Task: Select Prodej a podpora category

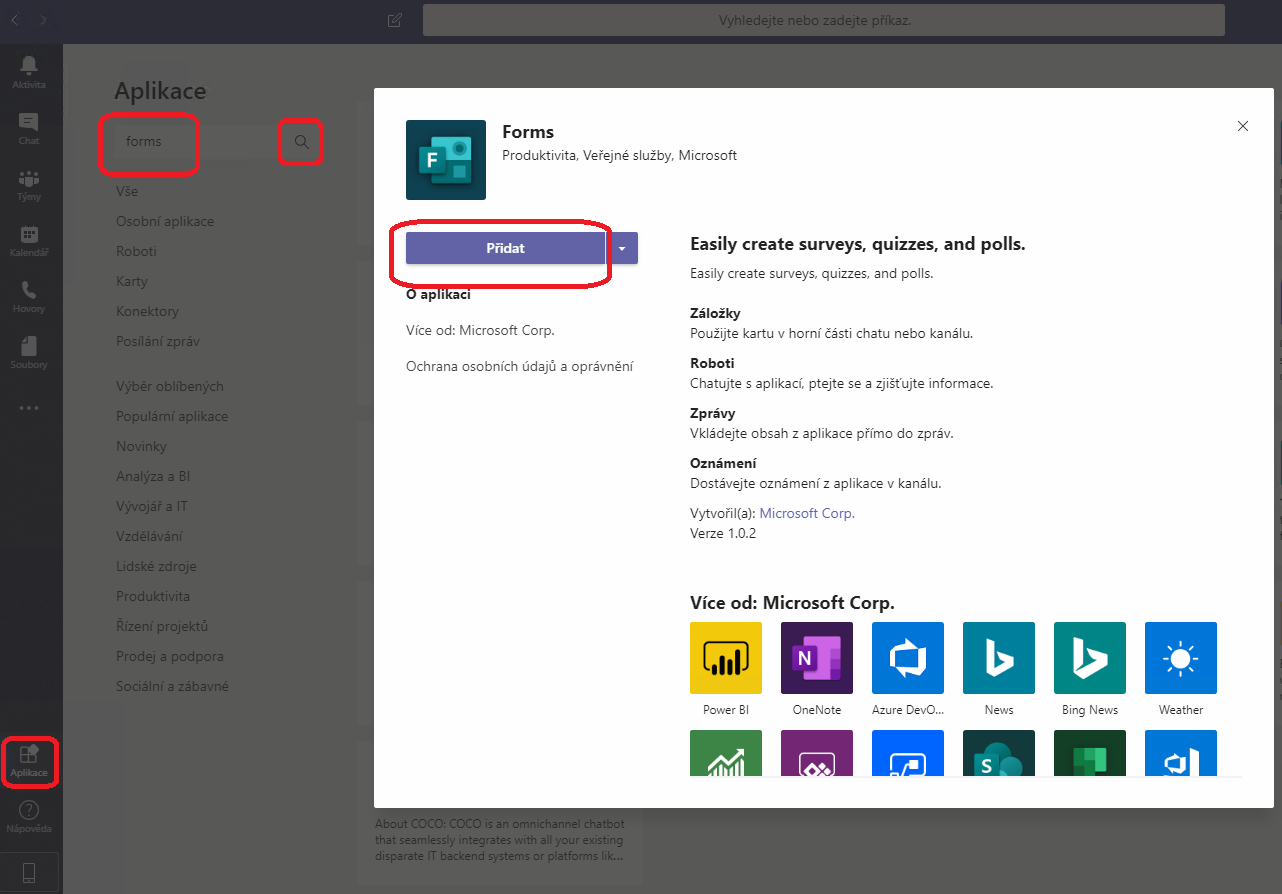Action: (x=170, y=656)
